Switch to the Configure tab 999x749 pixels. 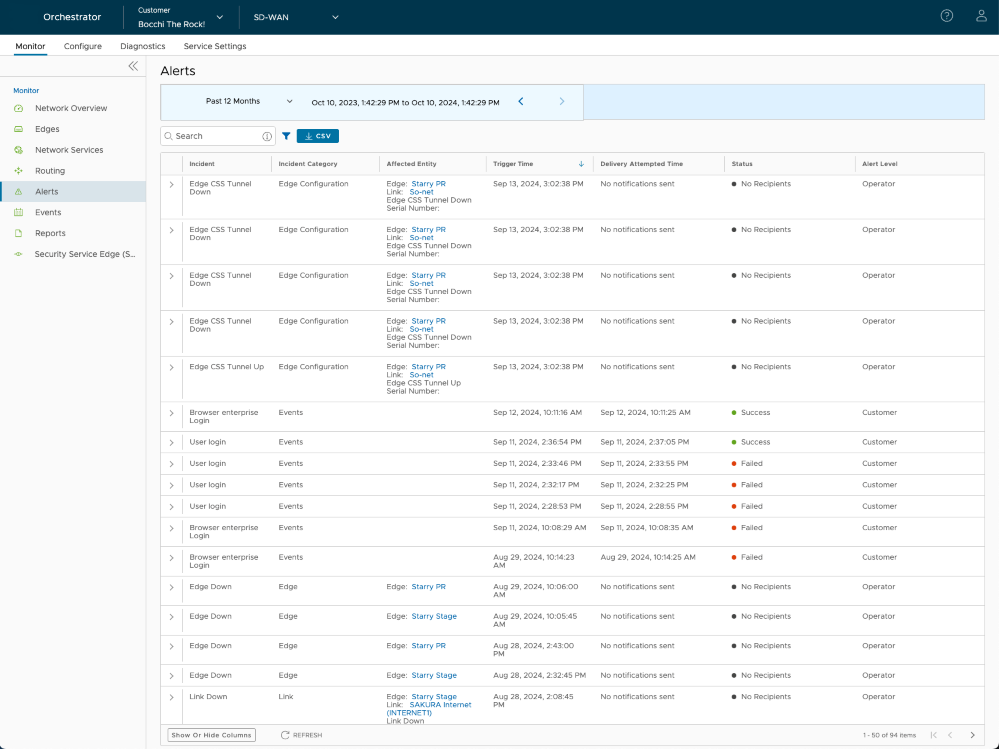(83, 46)
